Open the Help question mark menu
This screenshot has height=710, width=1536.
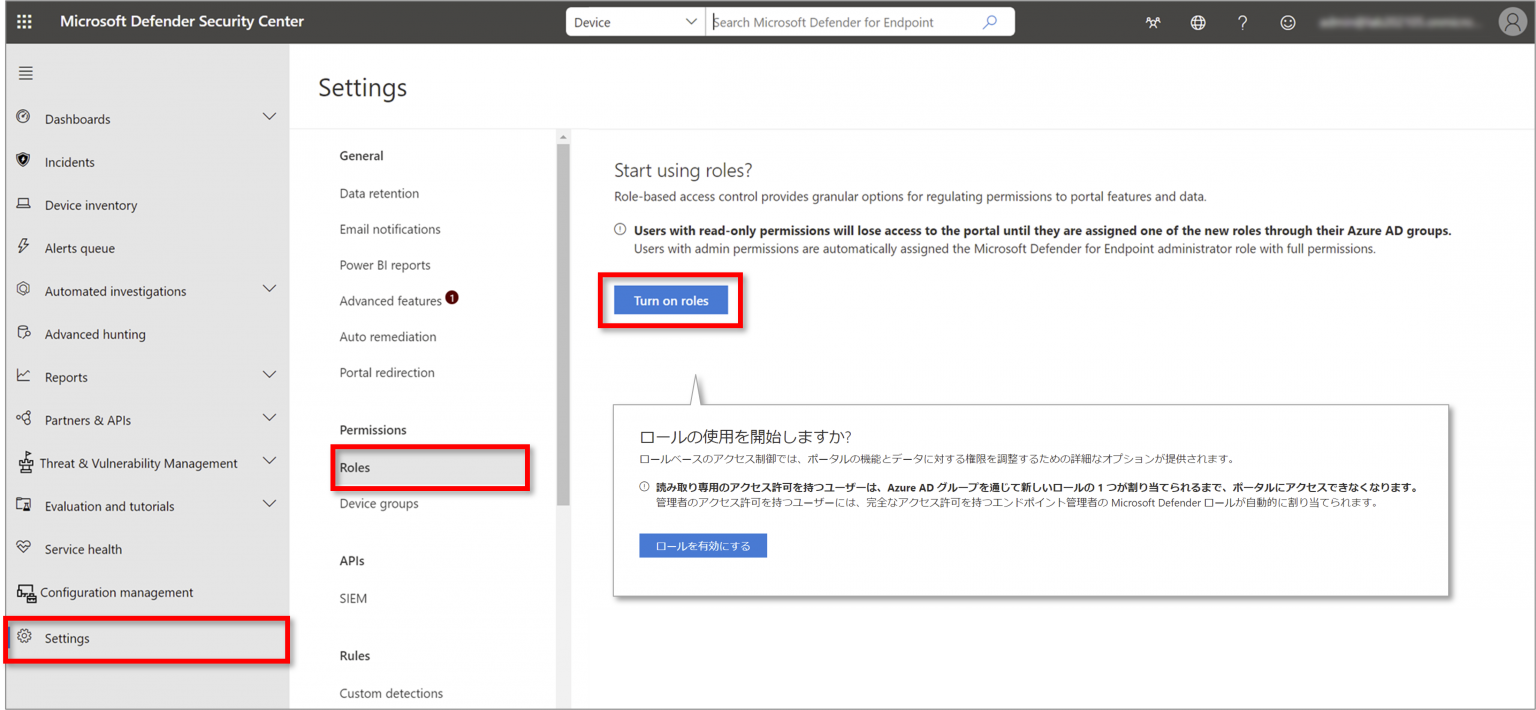(x=1242, y=21)
